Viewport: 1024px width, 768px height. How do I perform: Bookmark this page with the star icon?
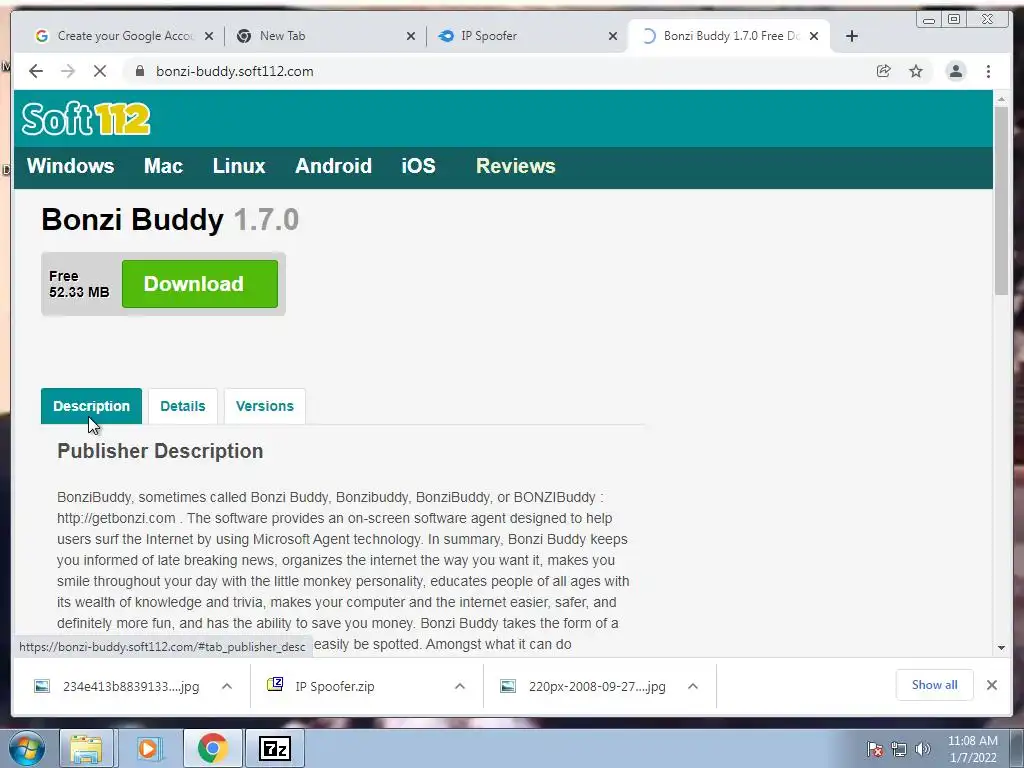[916, 71]
